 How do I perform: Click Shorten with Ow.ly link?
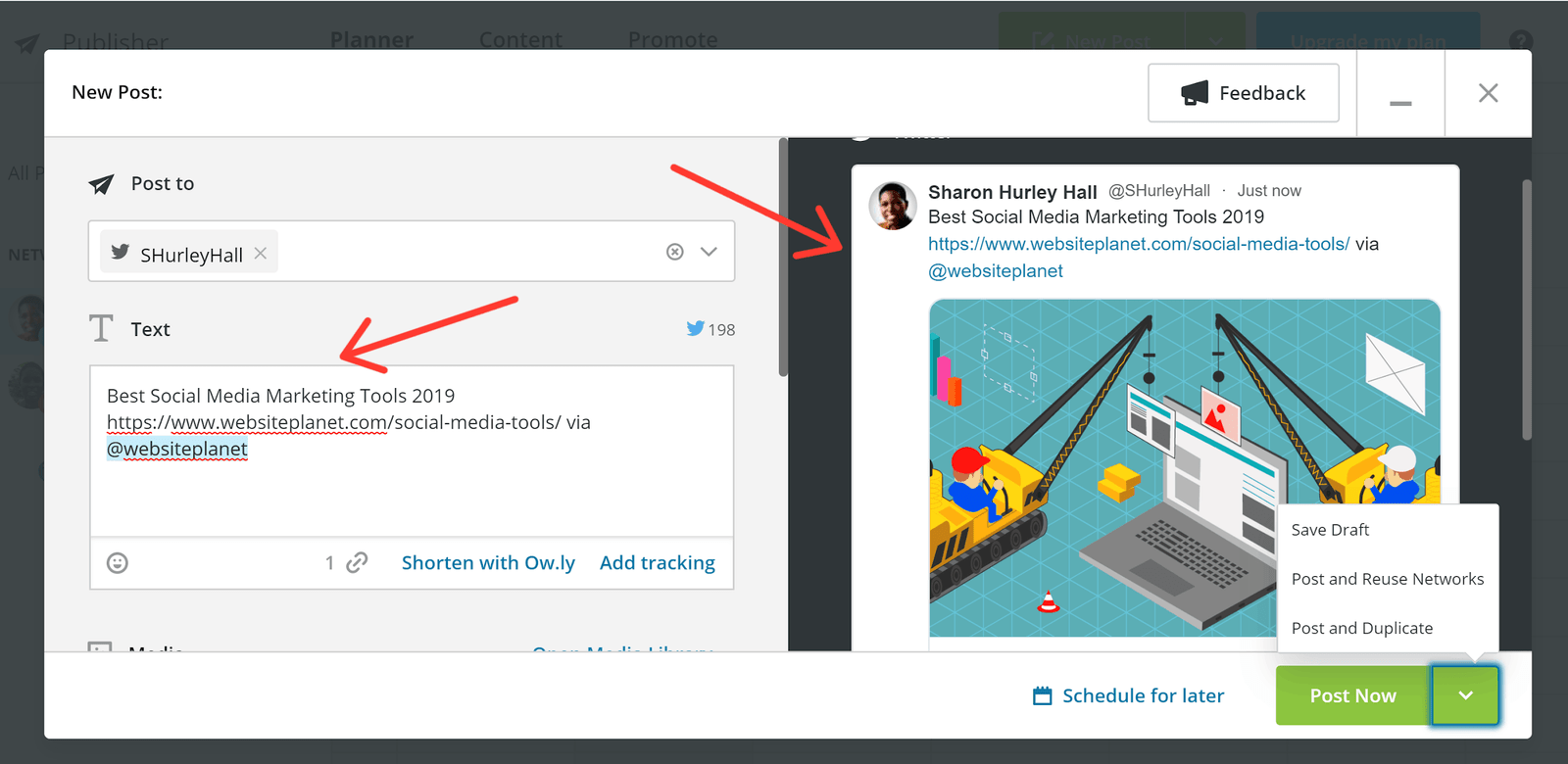point(488,563)
